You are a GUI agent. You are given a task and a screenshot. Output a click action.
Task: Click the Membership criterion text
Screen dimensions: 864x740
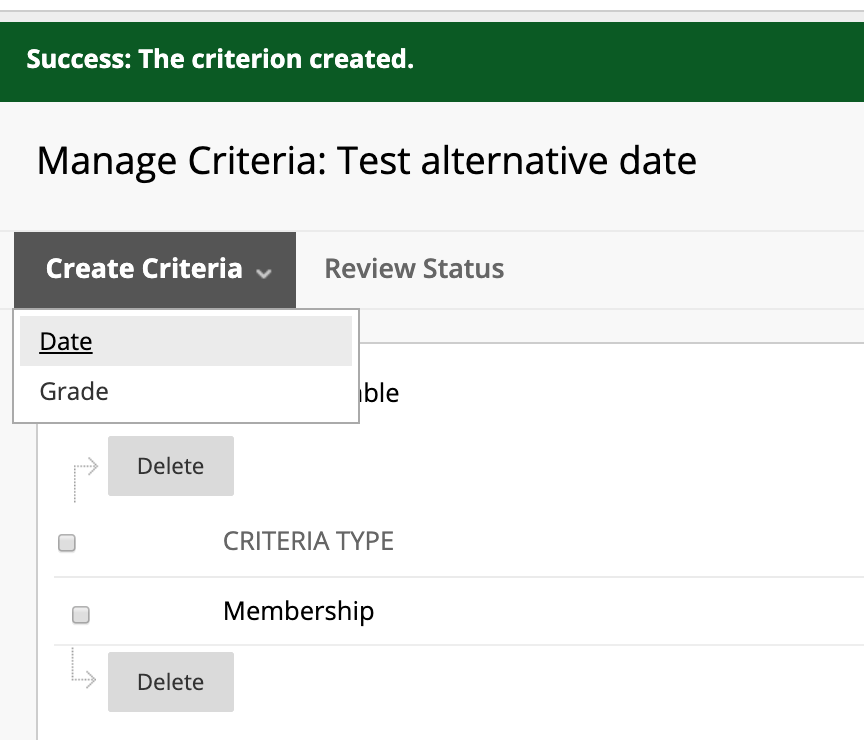298,611
